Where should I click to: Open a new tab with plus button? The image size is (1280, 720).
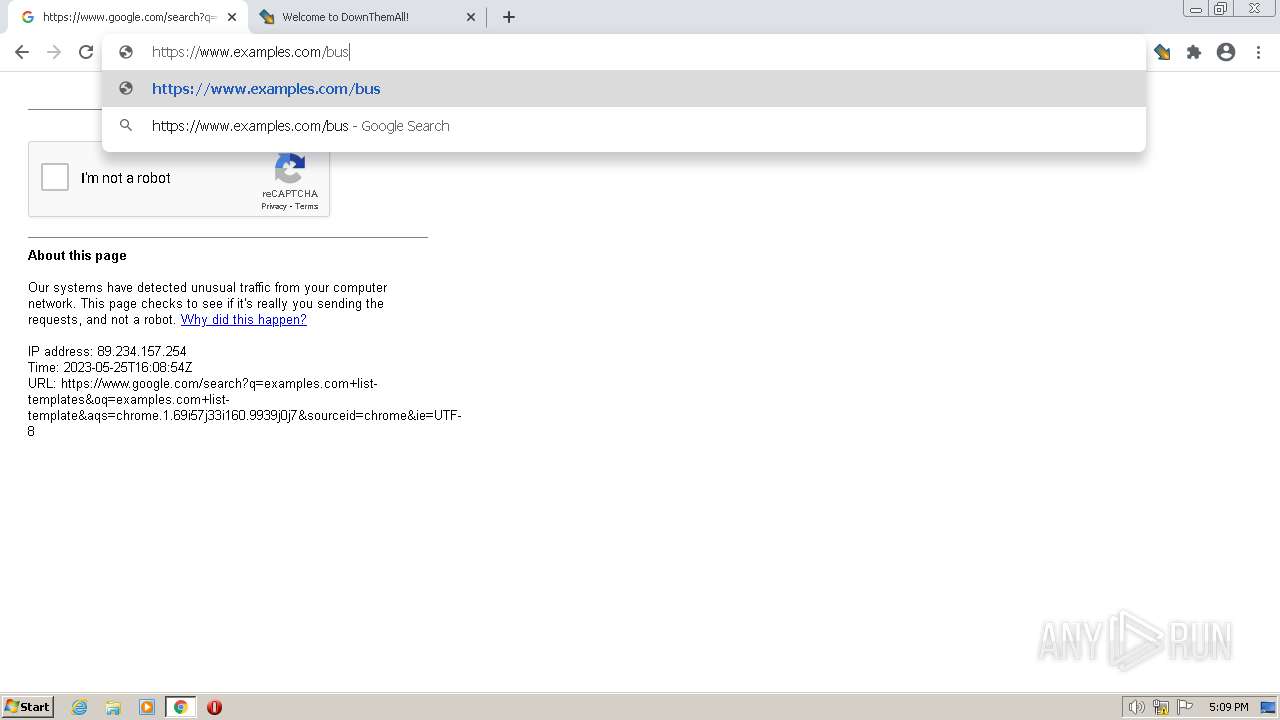coord(509,17)
